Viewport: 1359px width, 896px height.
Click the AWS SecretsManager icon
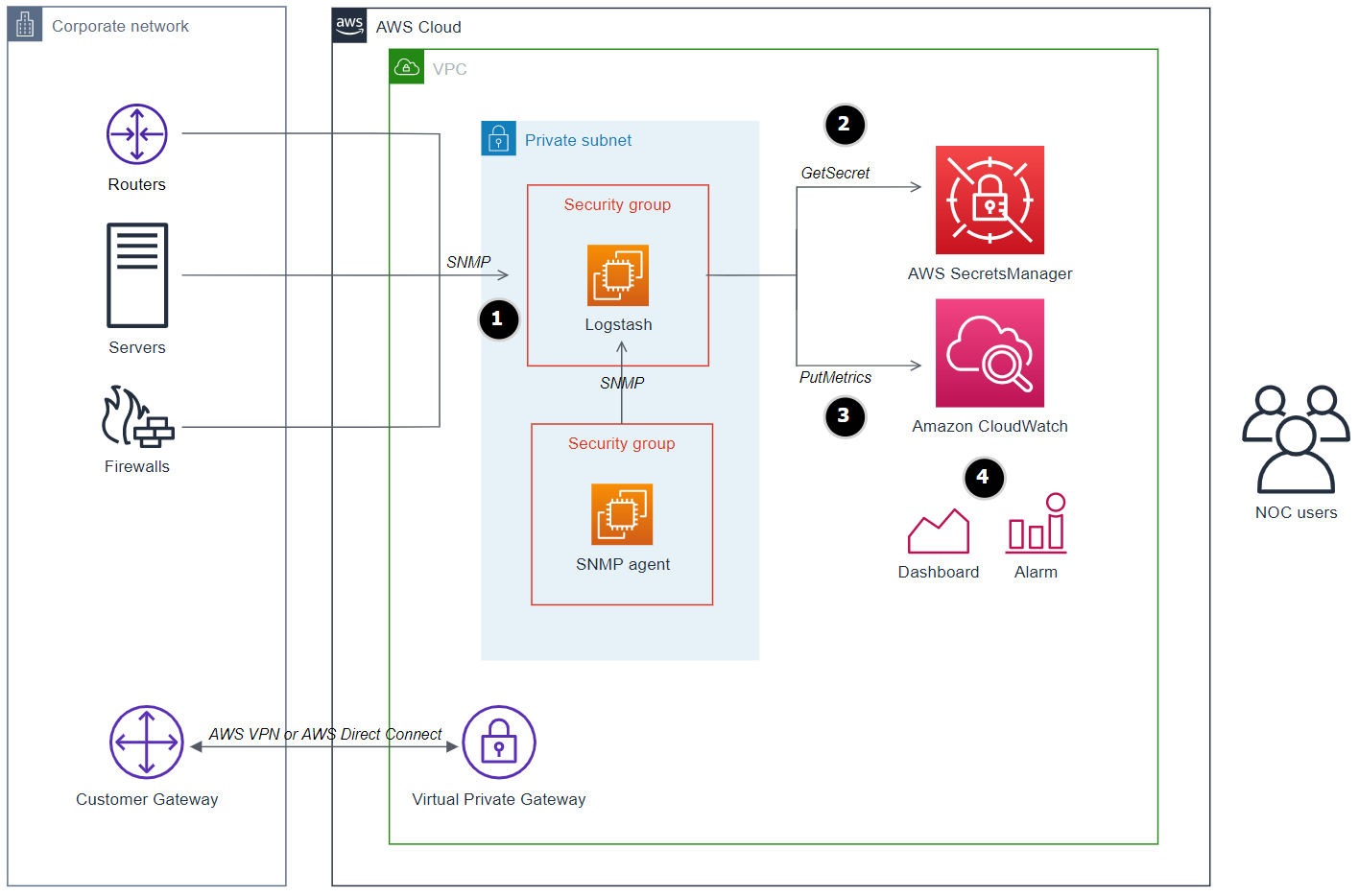click(989, 200)
